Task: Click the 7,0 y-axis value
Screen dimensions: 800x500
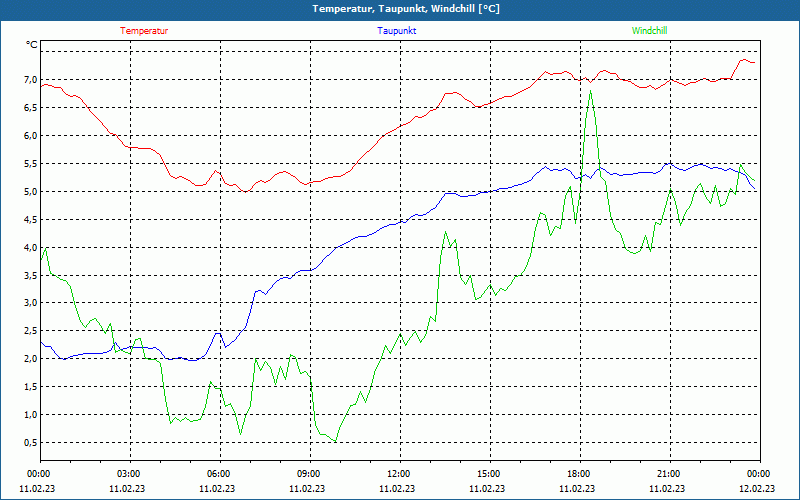Action: [x=31, y=79]
